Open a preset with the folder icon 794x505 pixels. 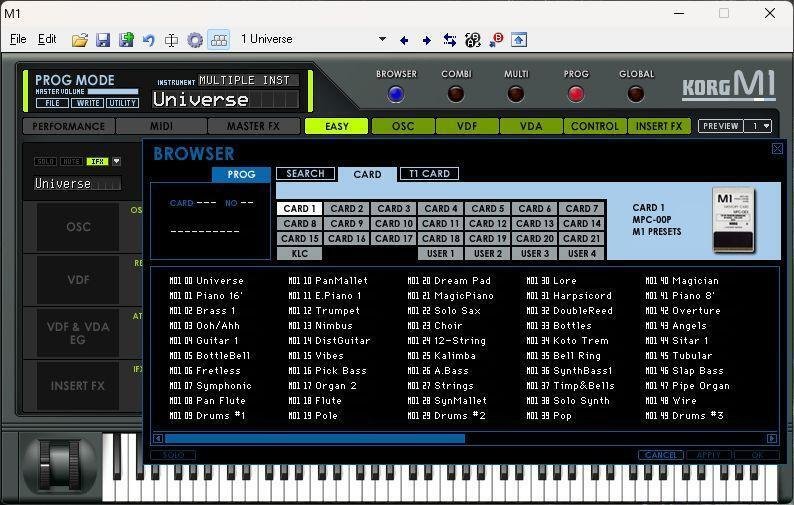pyautogui.click(x=80, y=40)
